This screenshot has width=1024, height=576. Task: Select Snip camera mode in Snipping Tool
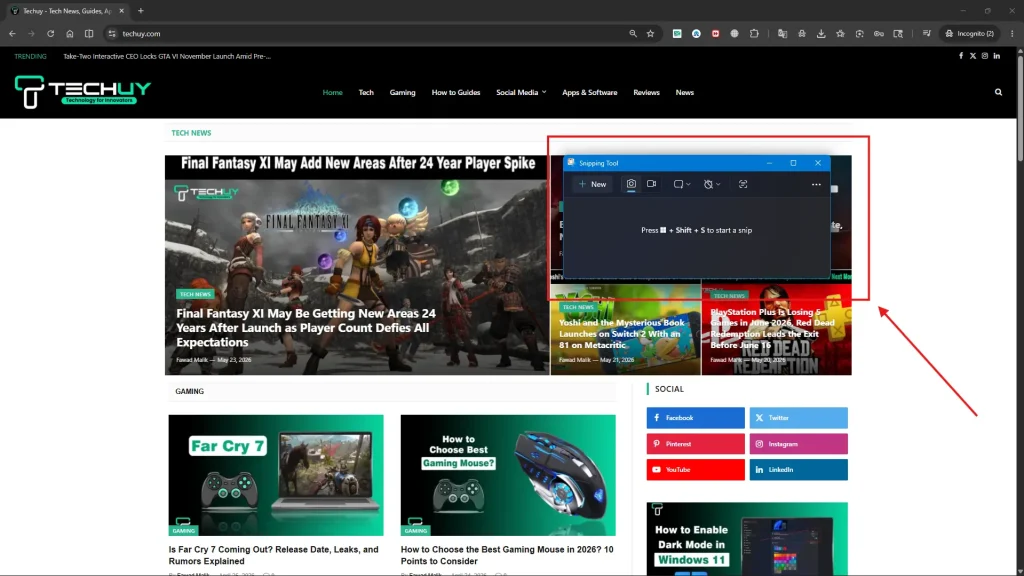click(x=631, y=184)
